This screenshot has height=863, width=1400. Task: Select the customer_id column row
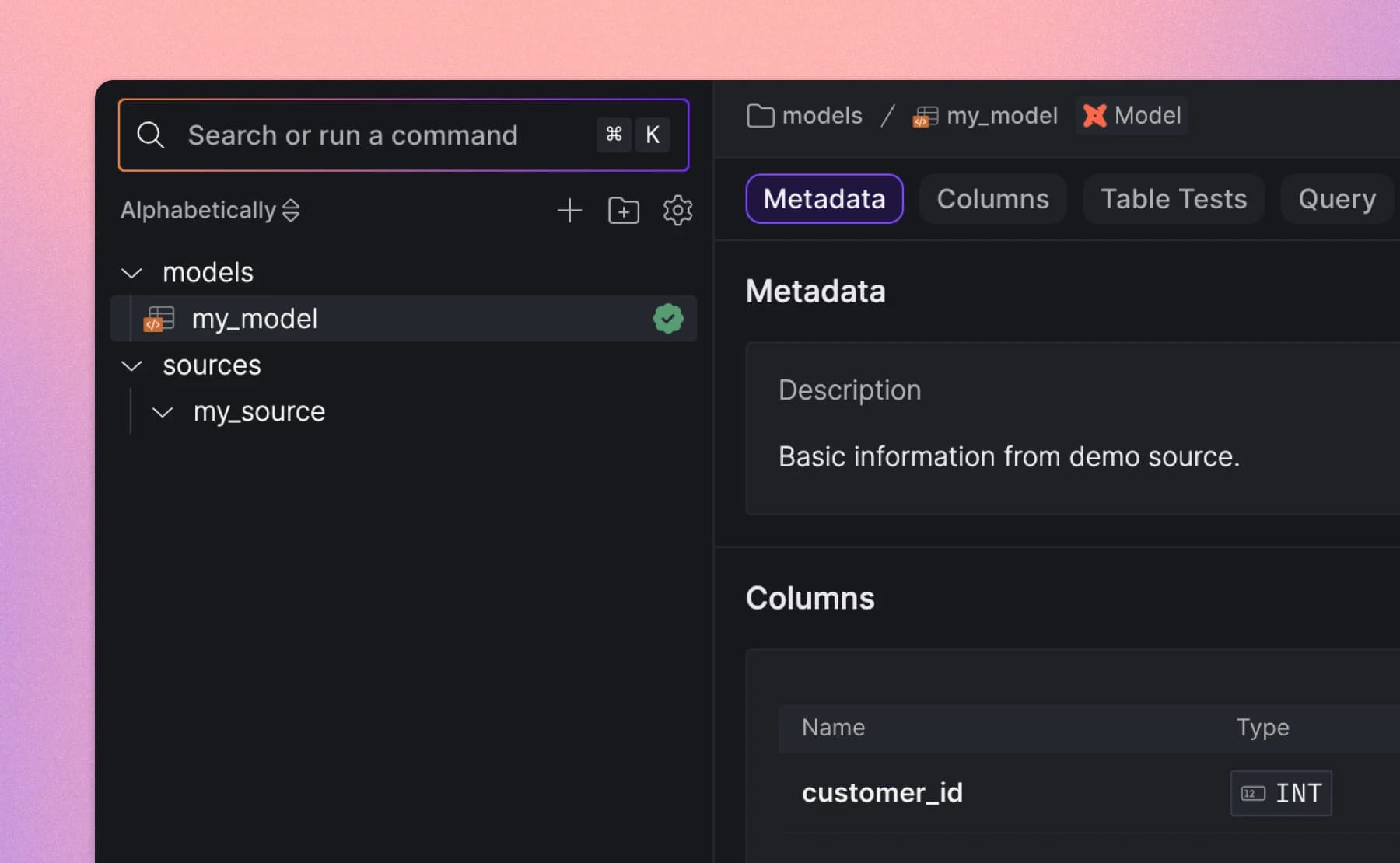pyautogui.click(x=1089, y=793)
